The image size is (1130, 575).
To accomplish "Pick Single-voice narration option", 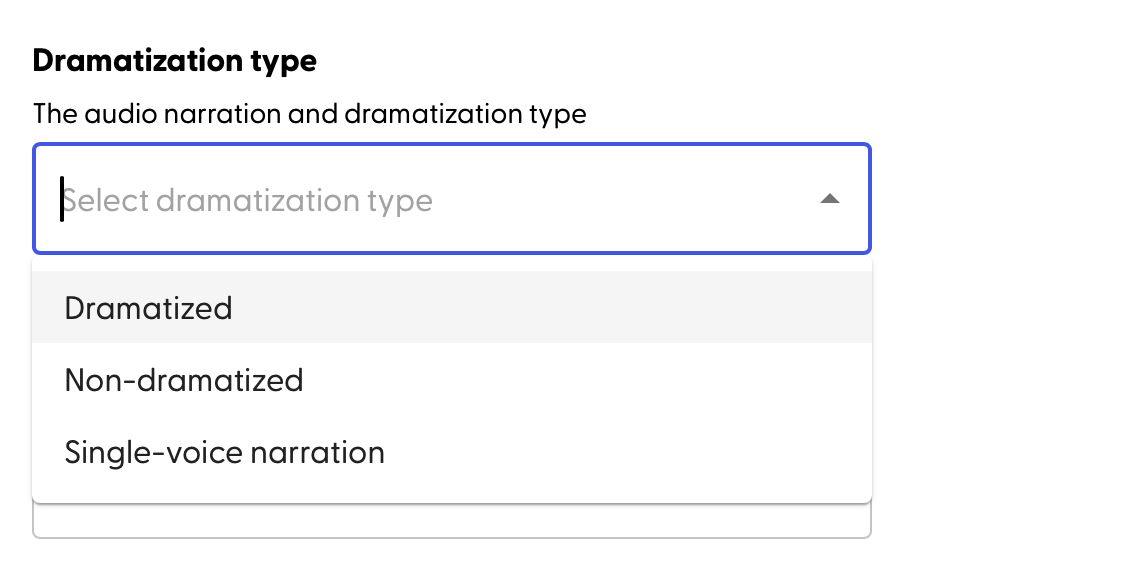I will (224, 452).
